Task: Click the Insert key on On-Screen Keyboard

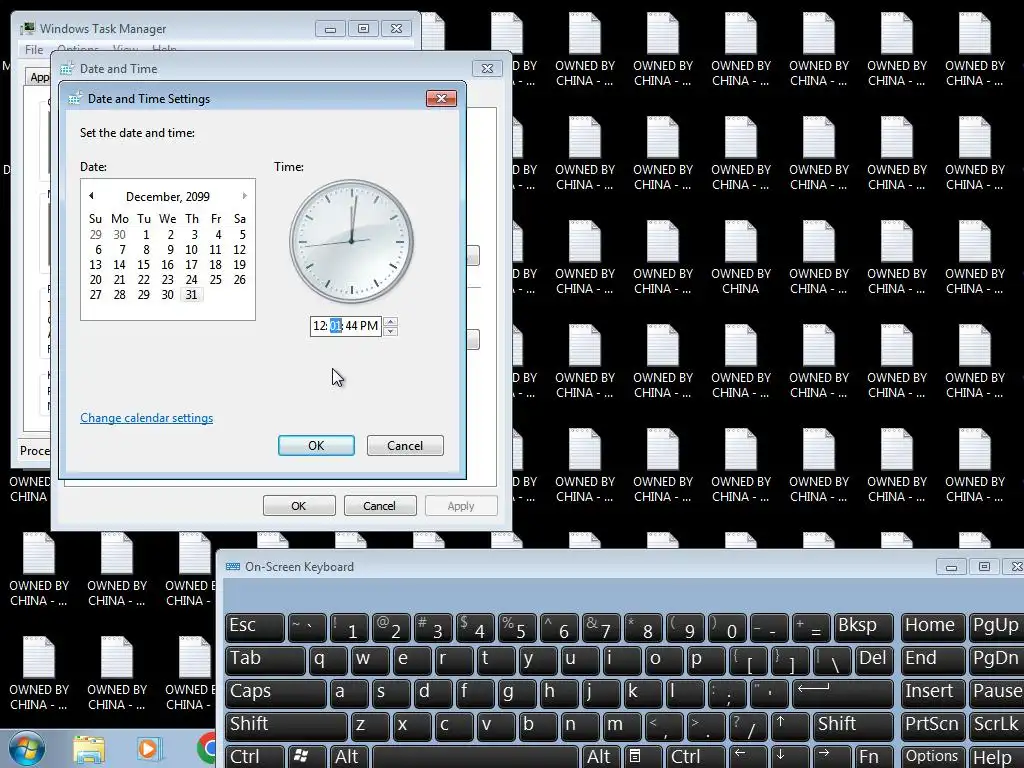Action: (933, 692)
